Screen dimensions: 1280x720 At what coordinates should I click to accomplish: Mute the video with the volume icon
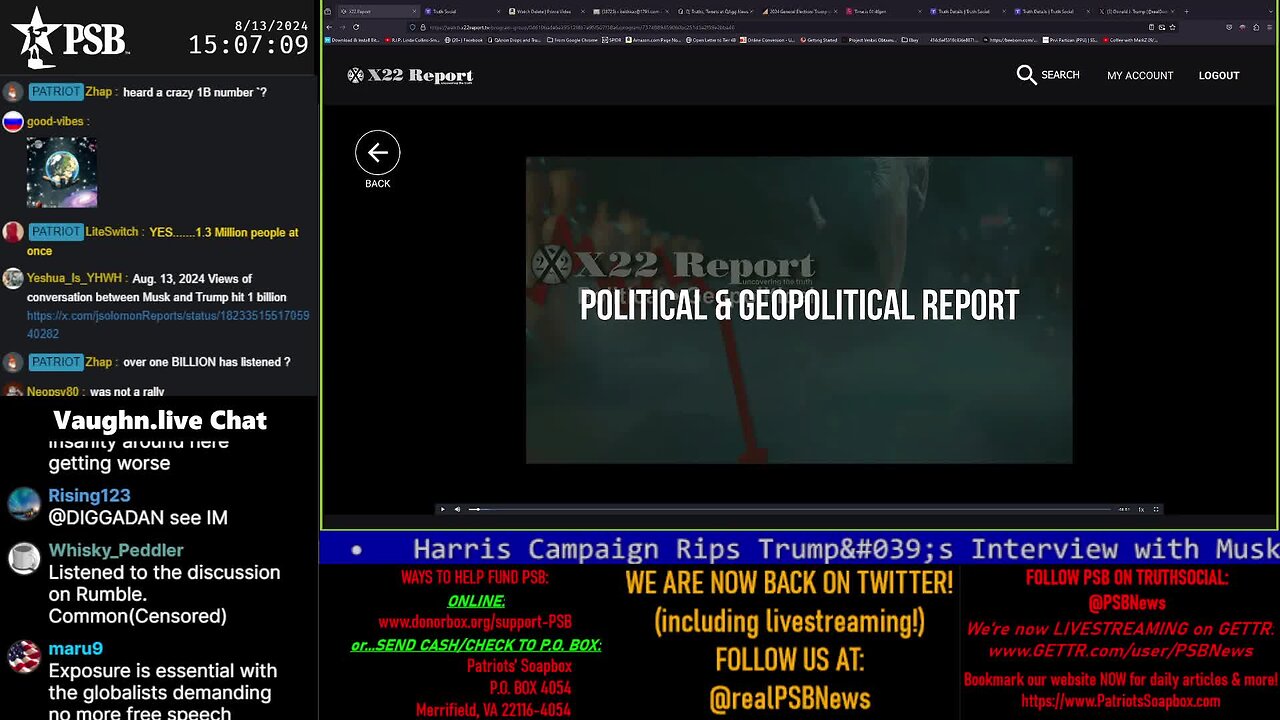pos(458,509)
